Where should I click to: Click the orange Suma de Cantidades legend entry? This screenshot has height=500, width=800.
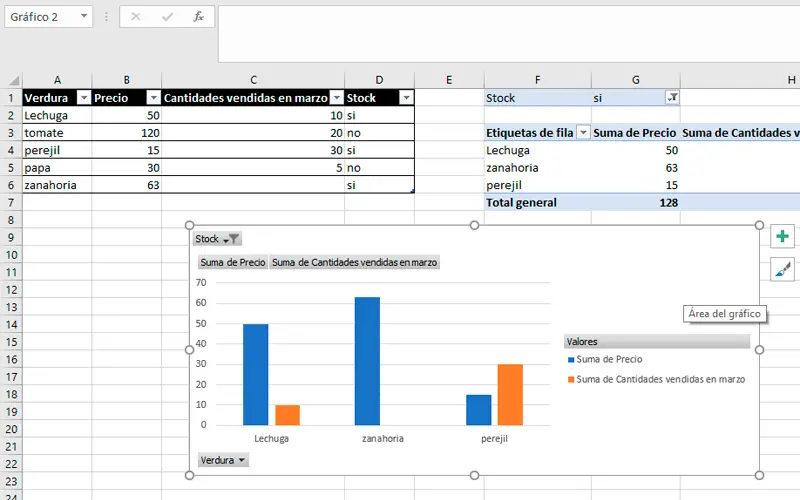(657, 379)
